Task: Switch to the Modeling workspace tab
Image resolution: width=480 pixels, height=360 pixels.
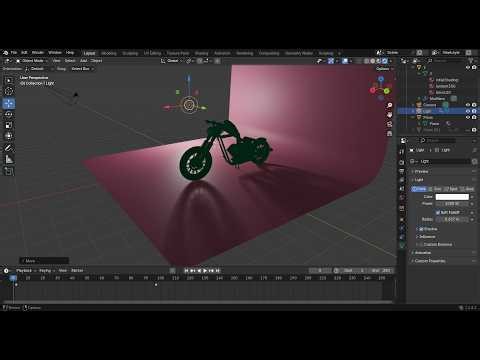Action: (109, 53)
